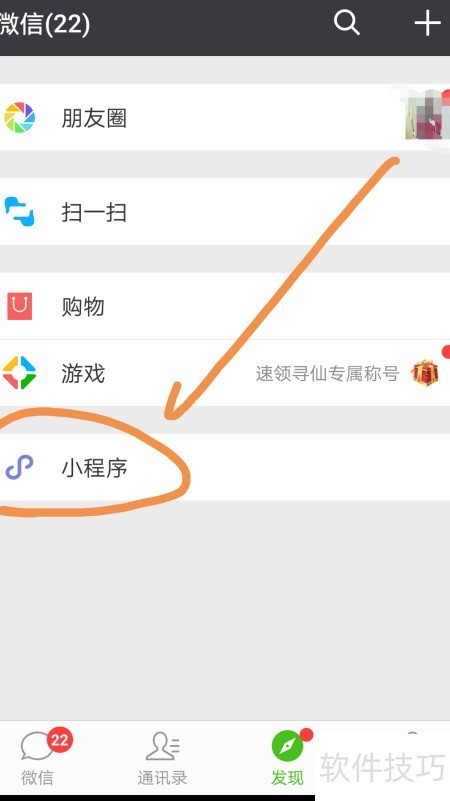Tap the 速领寻仙专属称号 promo text

pos(327,373)
